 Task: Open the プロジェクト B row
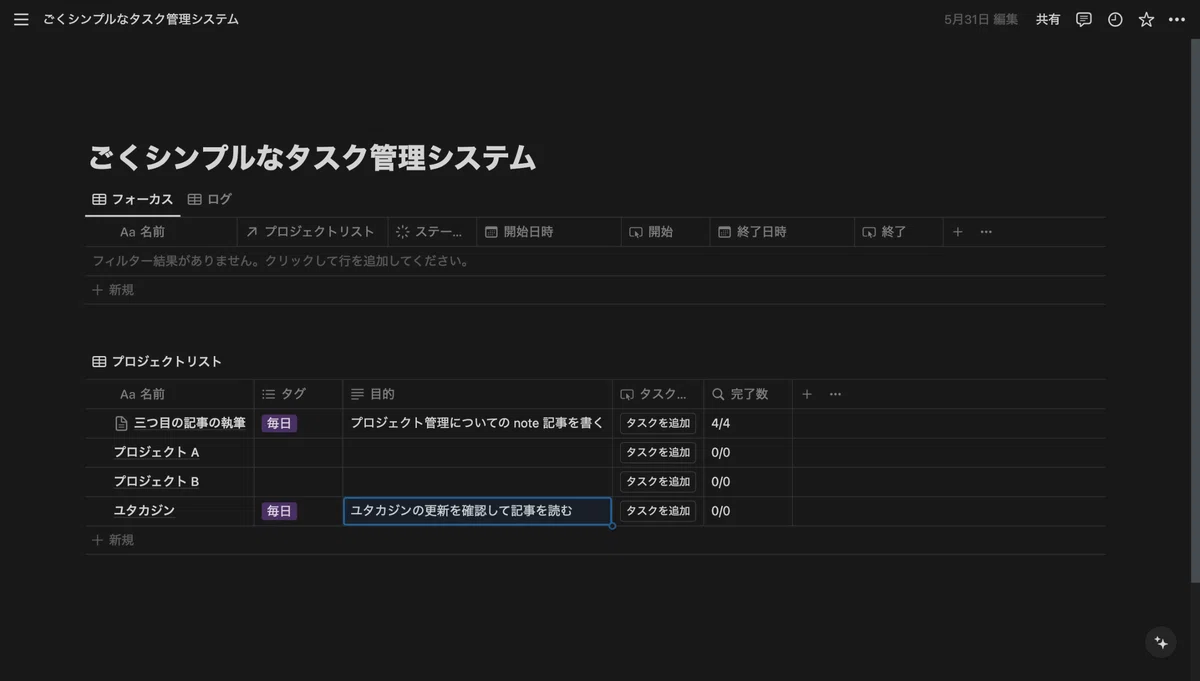pos(156,481)
